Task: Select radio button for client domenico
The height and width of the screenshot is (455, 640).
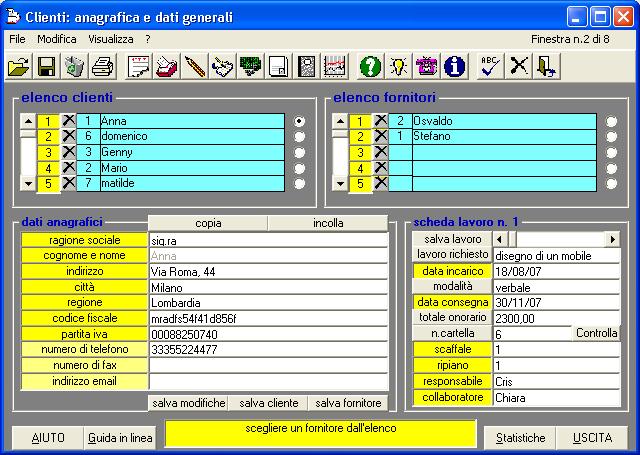Action: coord(299,136)
